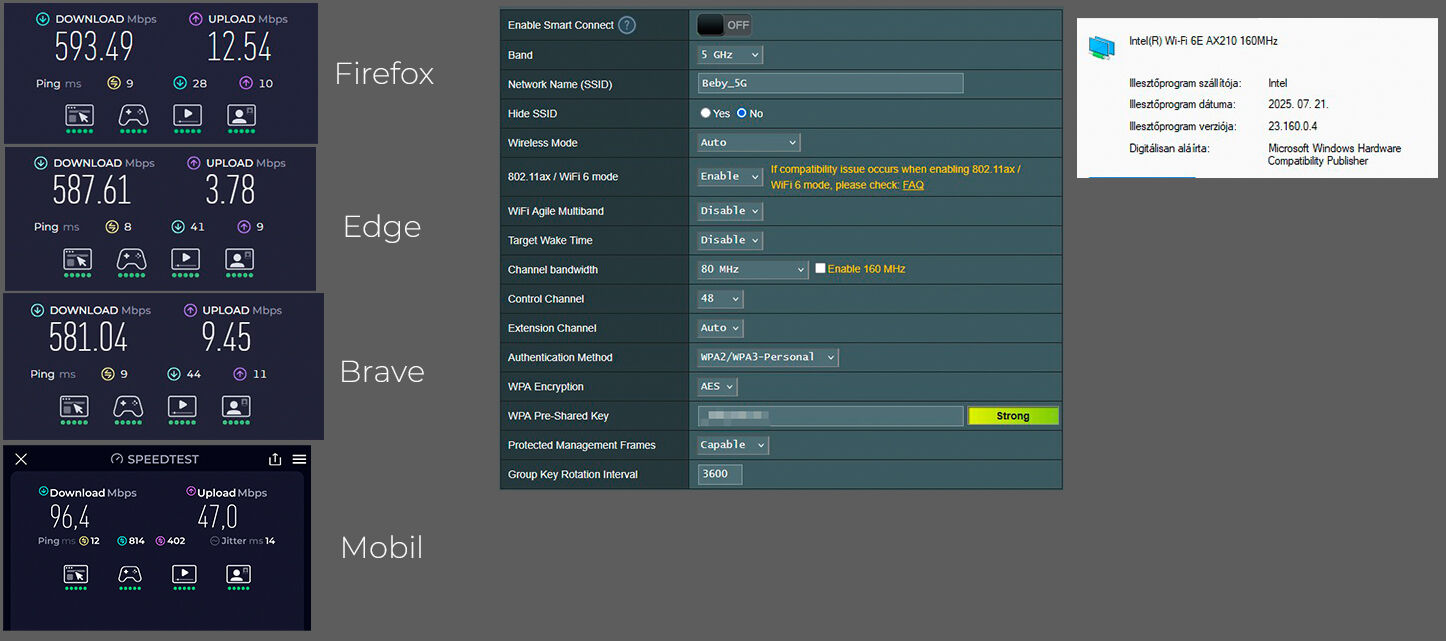The image size is (1446, 641).
Task: Click video streaming icon in Mobil speedtest
Action: coord(183,573)
